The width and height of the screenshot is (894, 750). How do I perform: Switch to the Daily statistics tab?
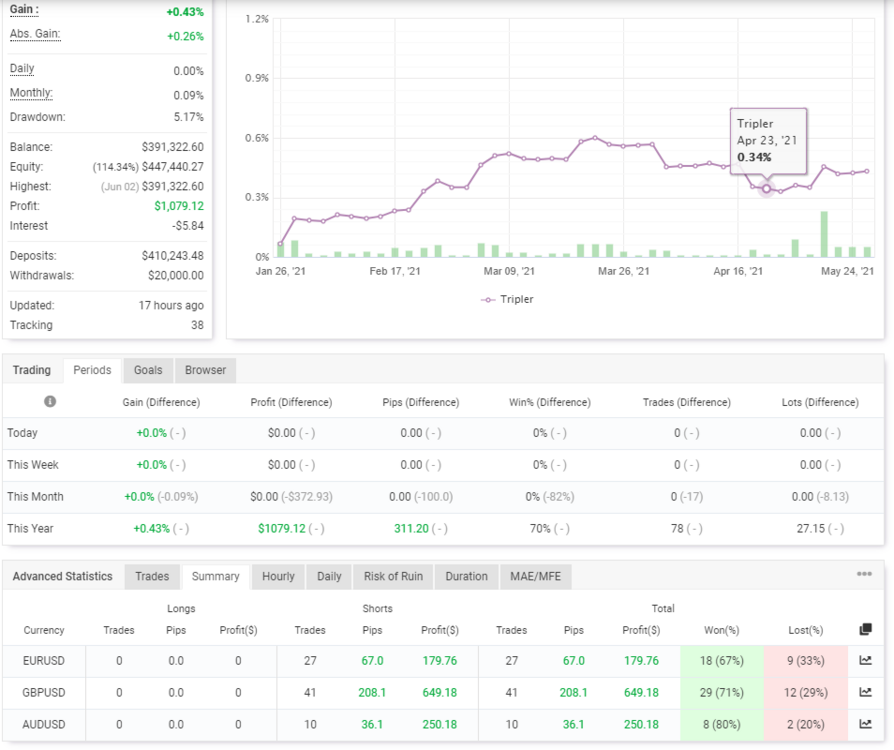[329, 577]
